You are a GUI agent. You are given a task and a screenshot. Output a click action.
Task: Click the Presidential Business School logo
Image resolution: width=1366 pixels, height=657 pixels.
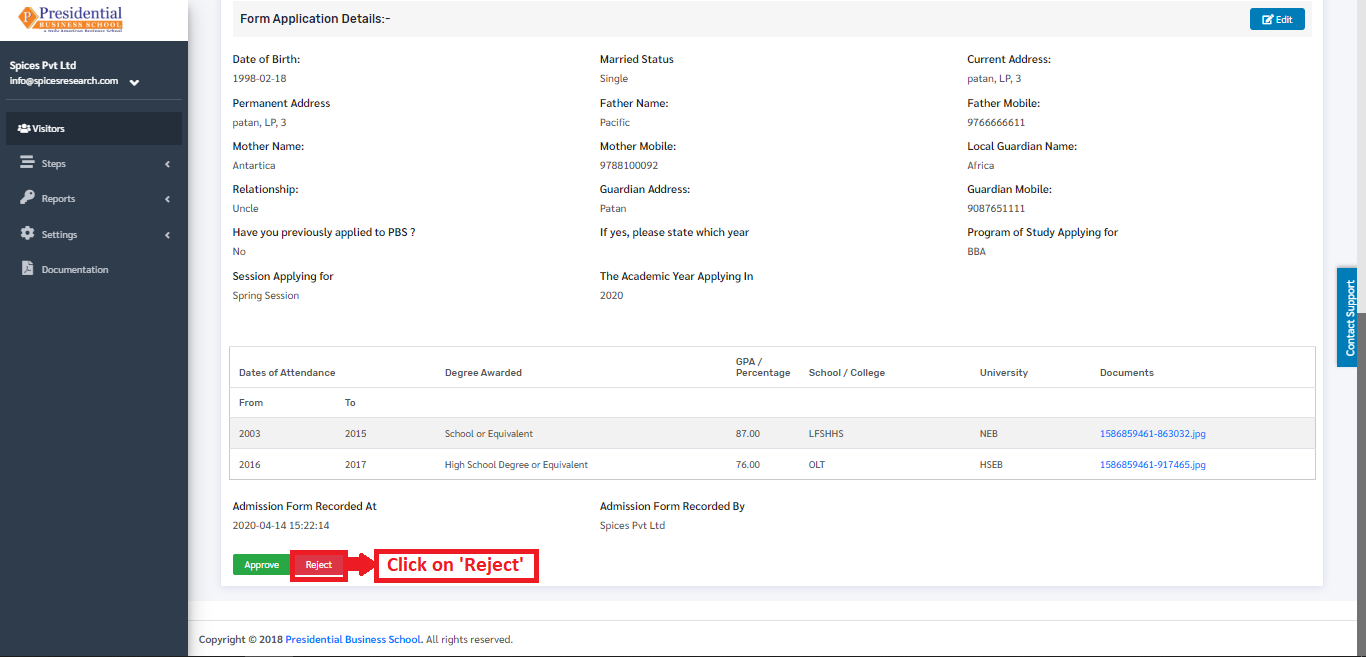71,19
